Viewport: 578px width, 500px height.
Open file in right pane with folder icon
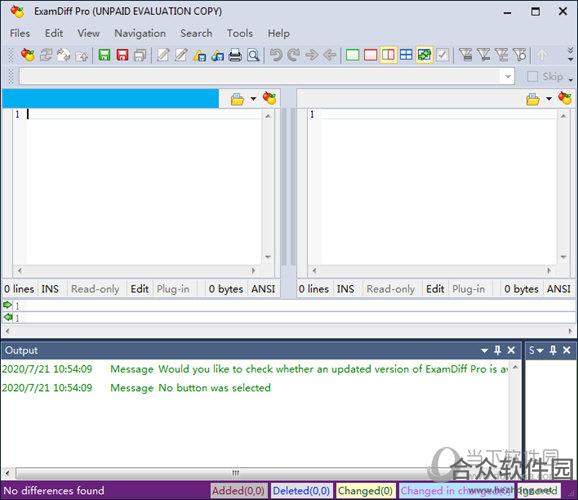tap(533, 99)
